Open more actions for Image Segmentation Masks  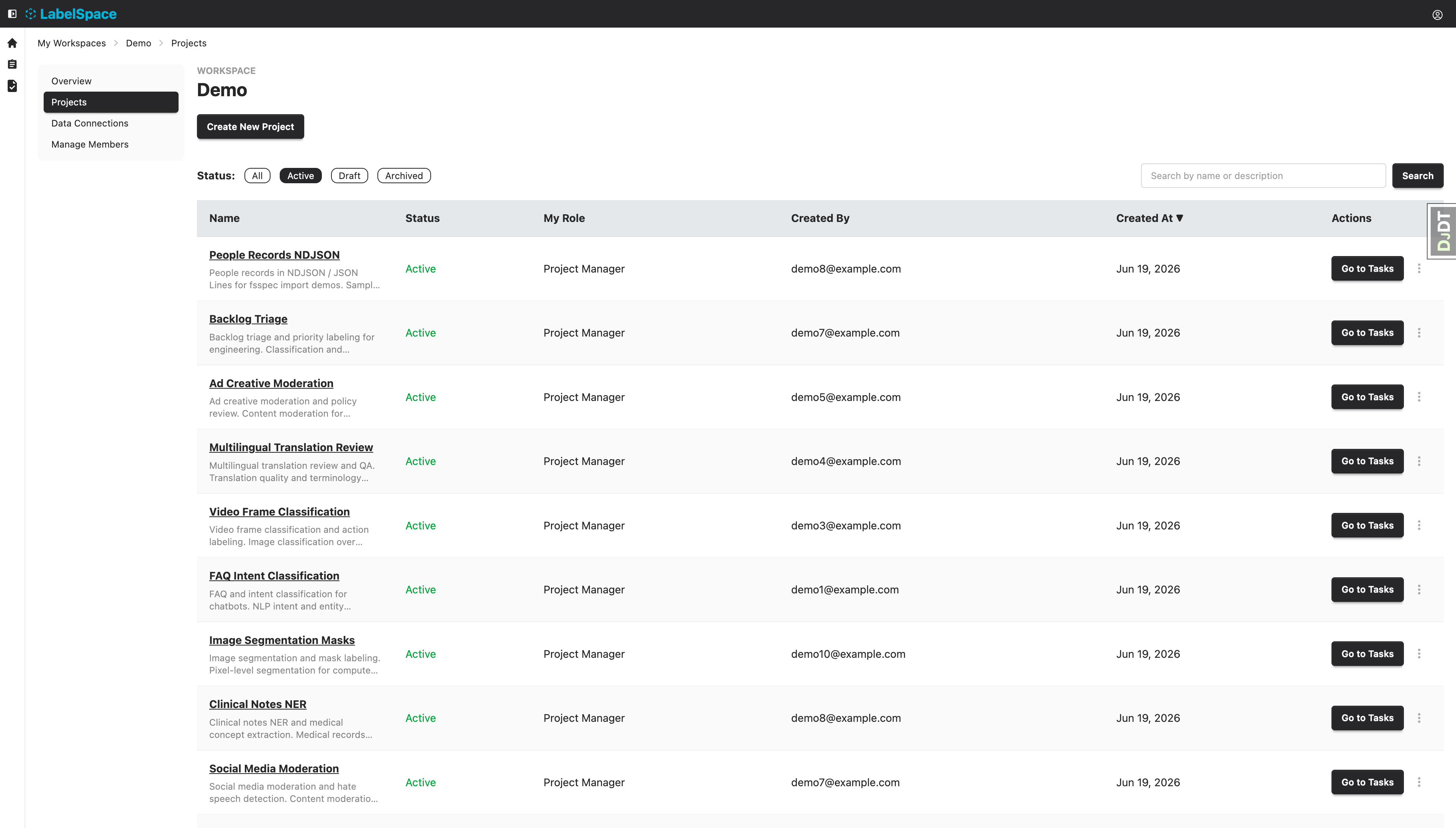click(1419, 654)
